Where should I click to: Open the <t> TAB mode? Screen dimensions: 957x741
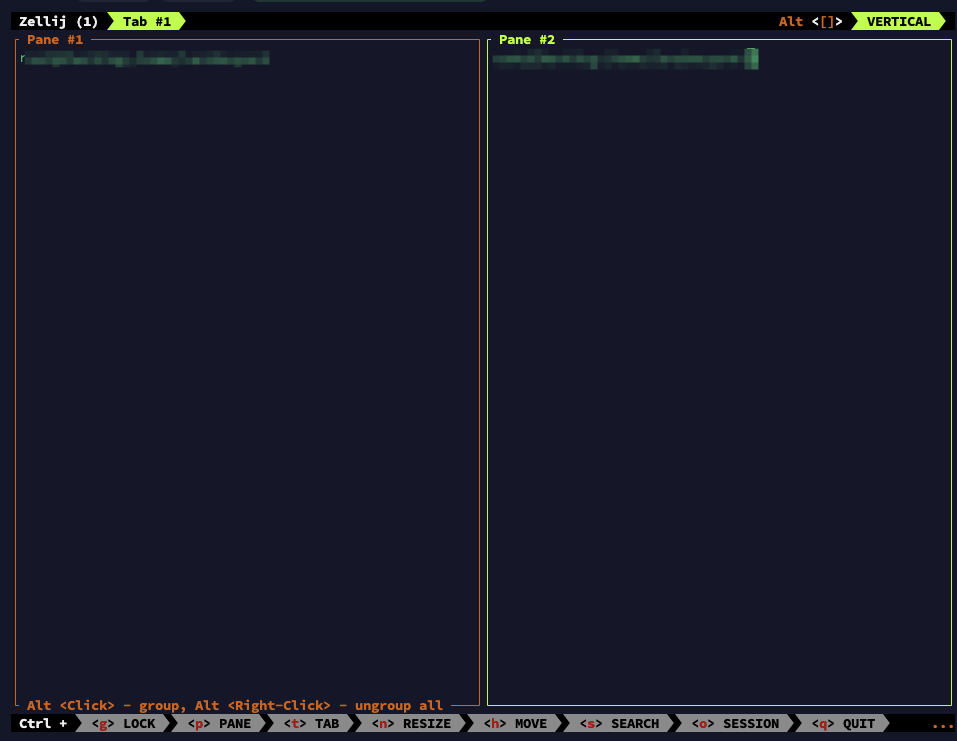point(311,723)
